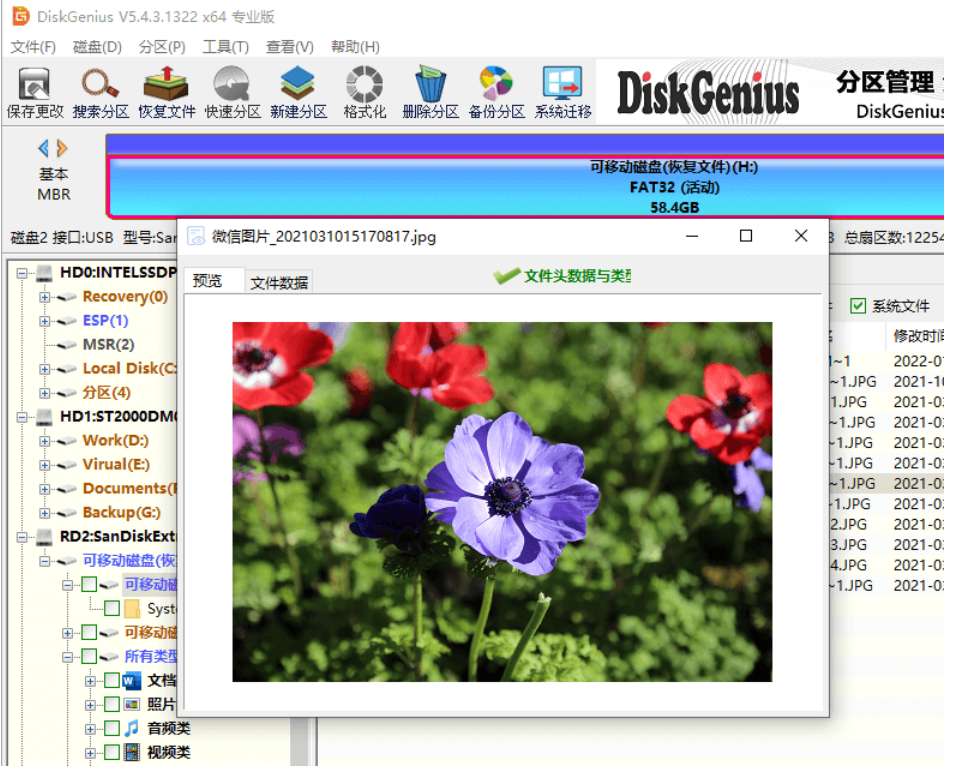
Task: Check the 文档 document type checkbox
Action: (112, 681)
